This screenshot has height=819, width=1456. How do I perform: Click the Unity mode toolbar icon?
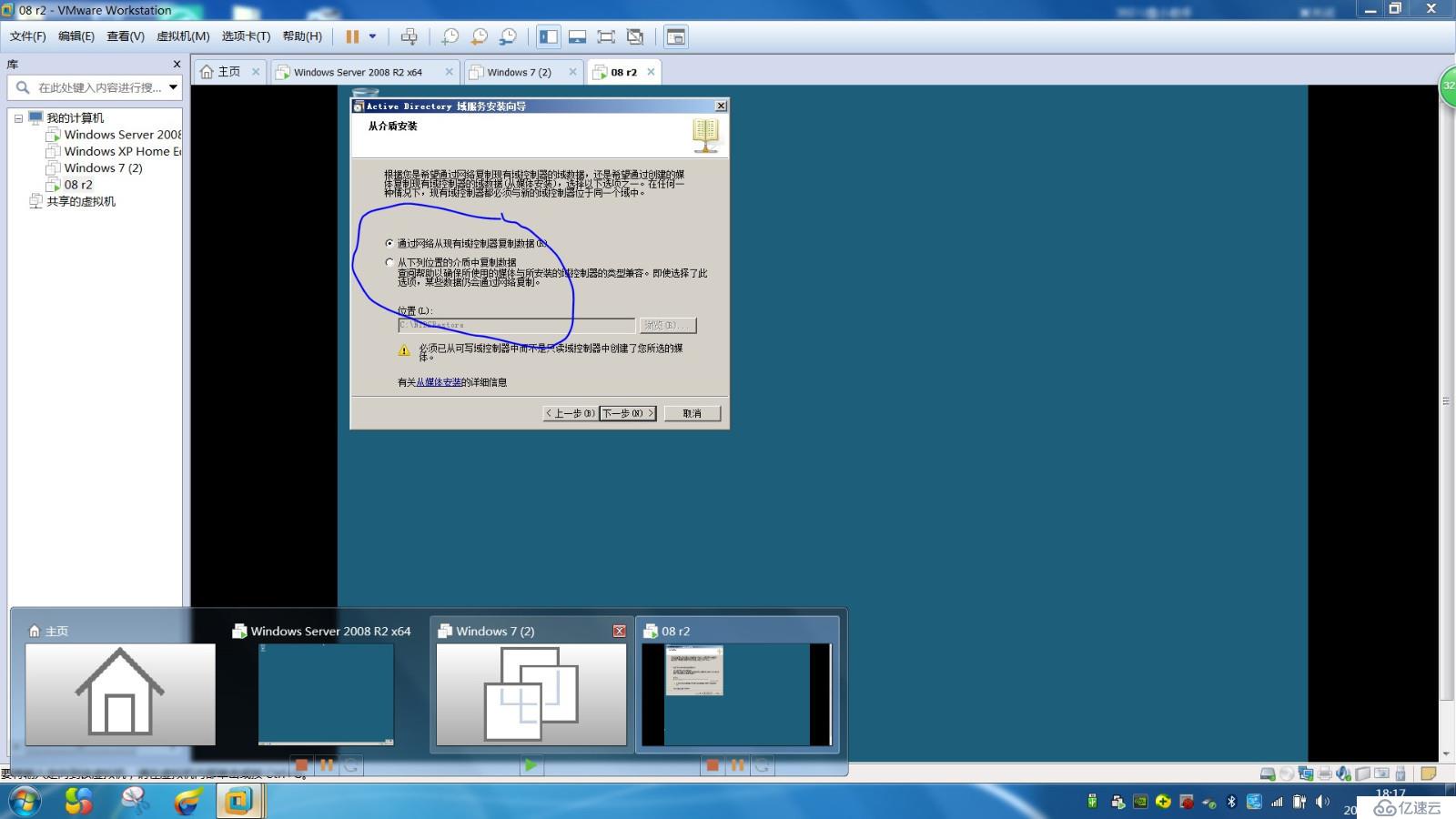click(635, 36)
